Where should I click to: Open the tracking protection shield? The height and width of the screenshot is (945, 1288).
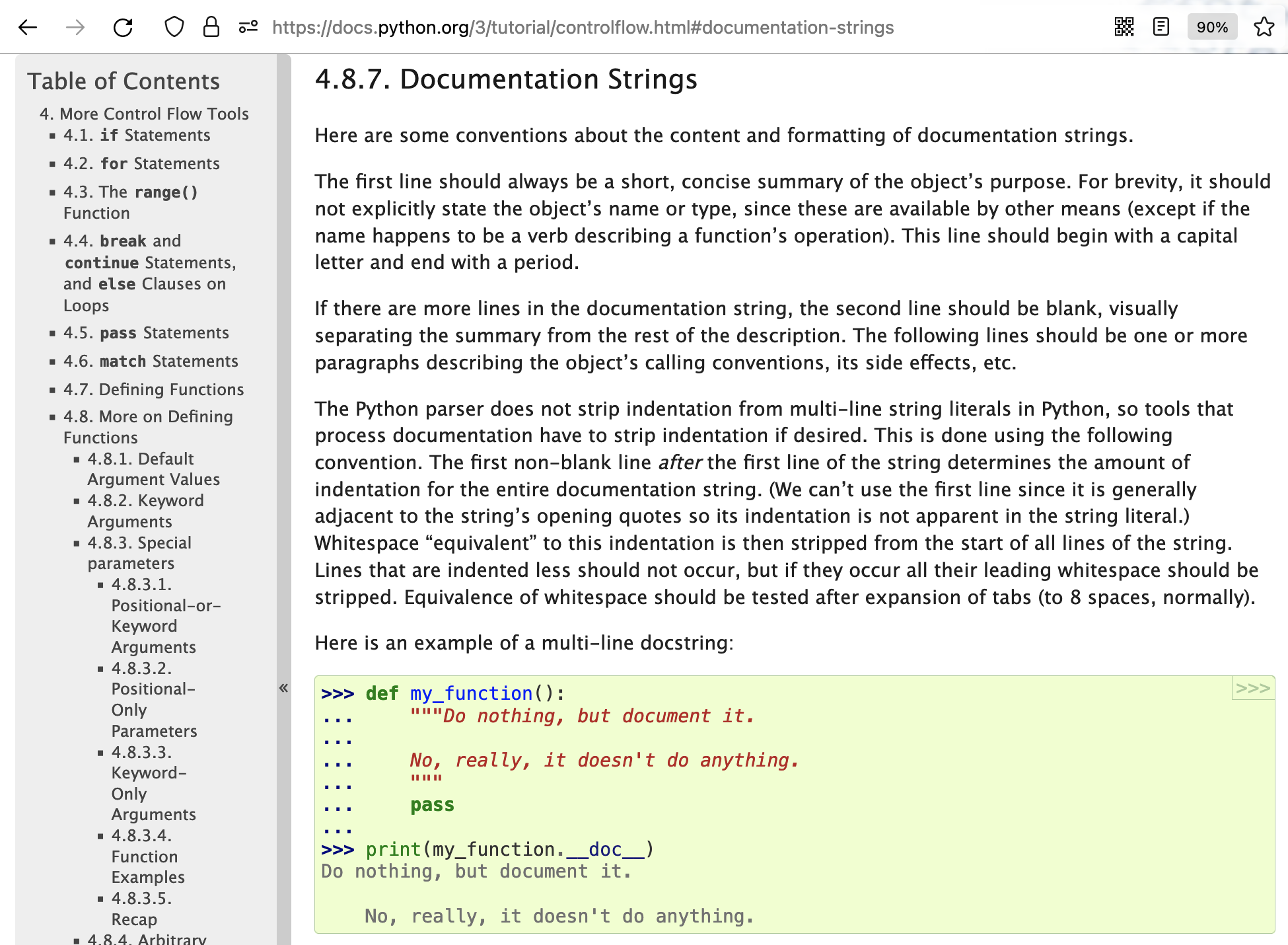click(174, 27)
